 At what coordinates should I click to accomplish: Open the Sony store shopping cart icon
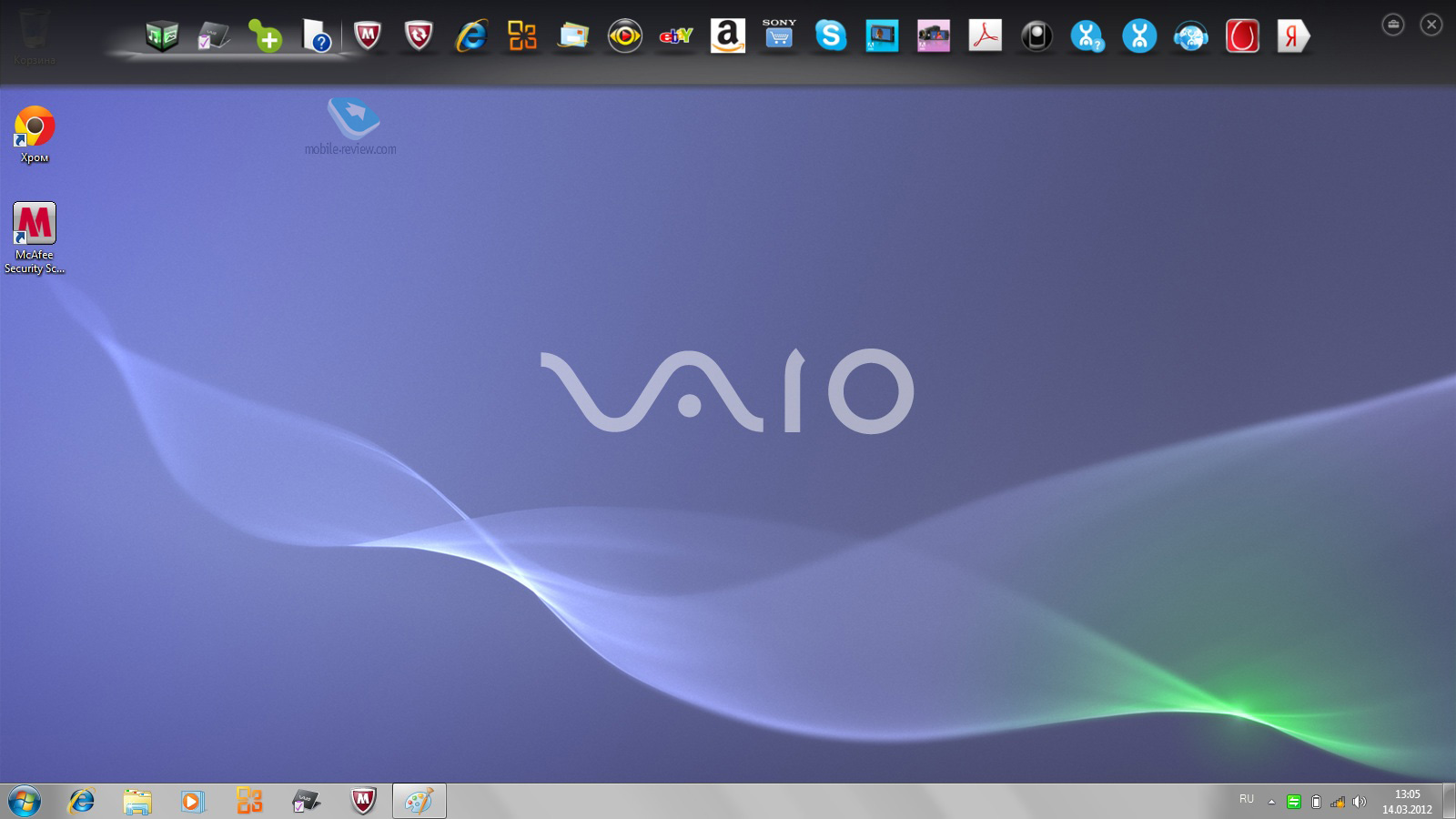(779, 35)
